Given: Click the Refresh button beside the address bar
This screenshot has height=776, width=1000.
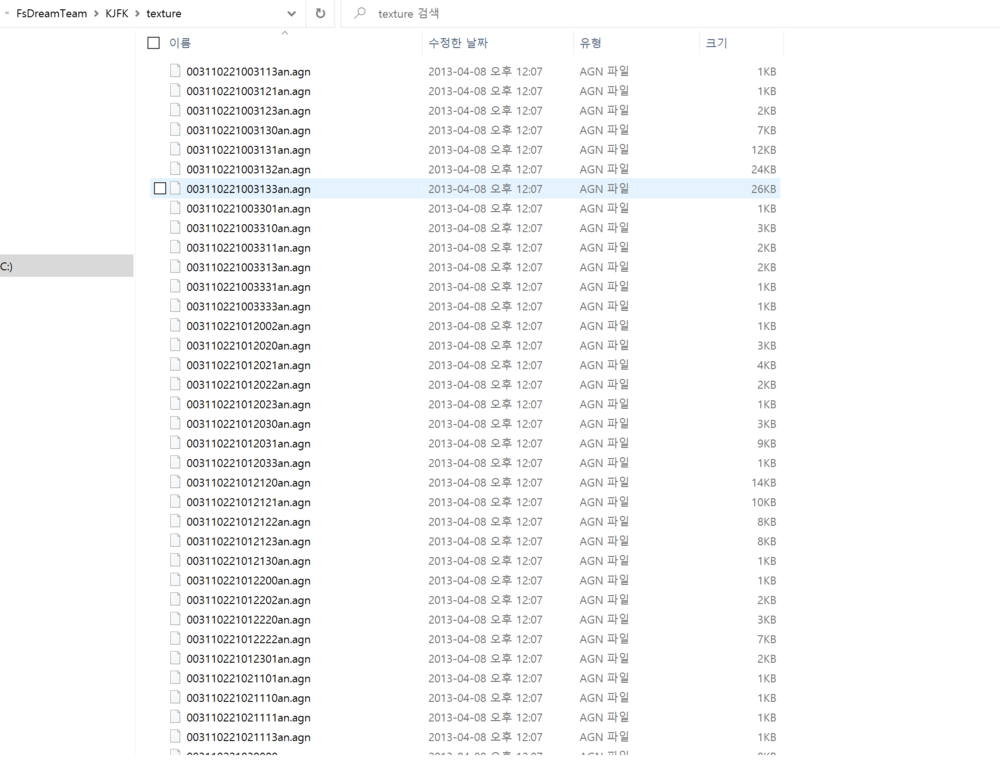Looking at the screenshot, I should click(320, 14).
